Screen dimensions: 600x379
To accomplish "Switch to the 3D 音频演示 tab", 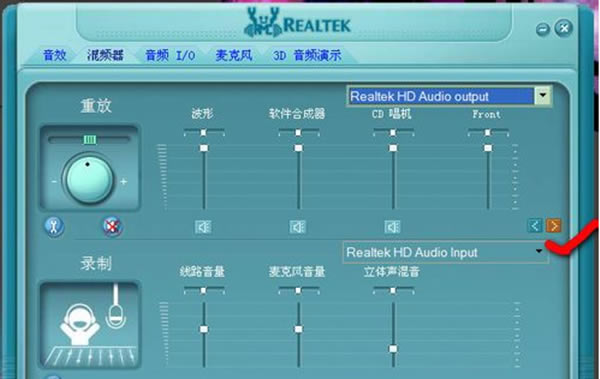I will [x=307, y=56].
